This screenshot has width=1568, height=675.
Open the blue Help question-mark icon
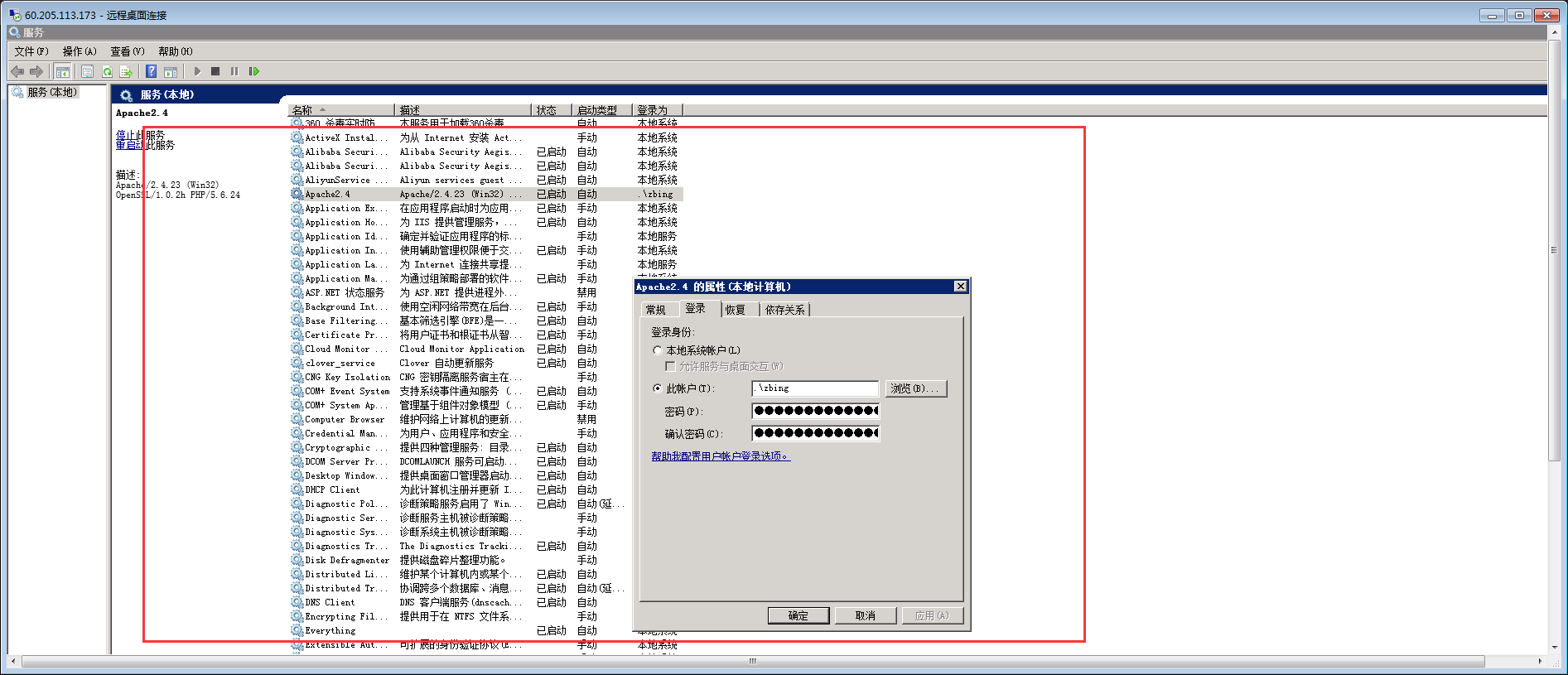pyautogui.click(x=152, y=71)
